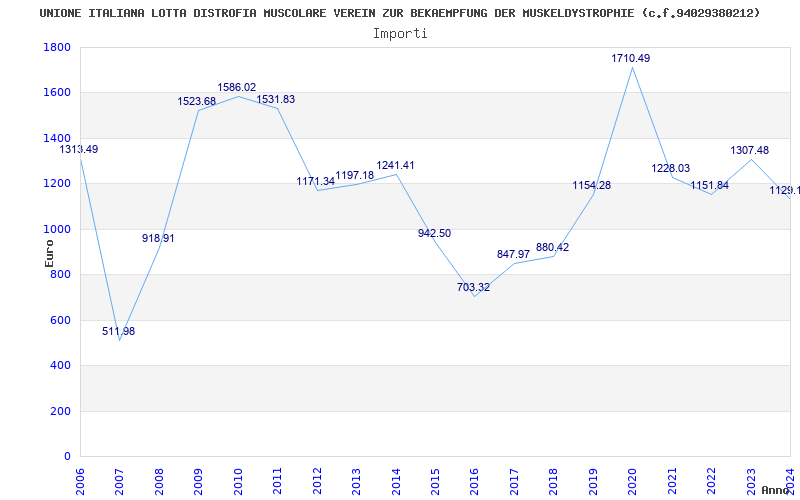This screenshot has width=800, height=500.
Task: Select the data label 1154.28
Action: pyautogui.click(x=592, y=185)
